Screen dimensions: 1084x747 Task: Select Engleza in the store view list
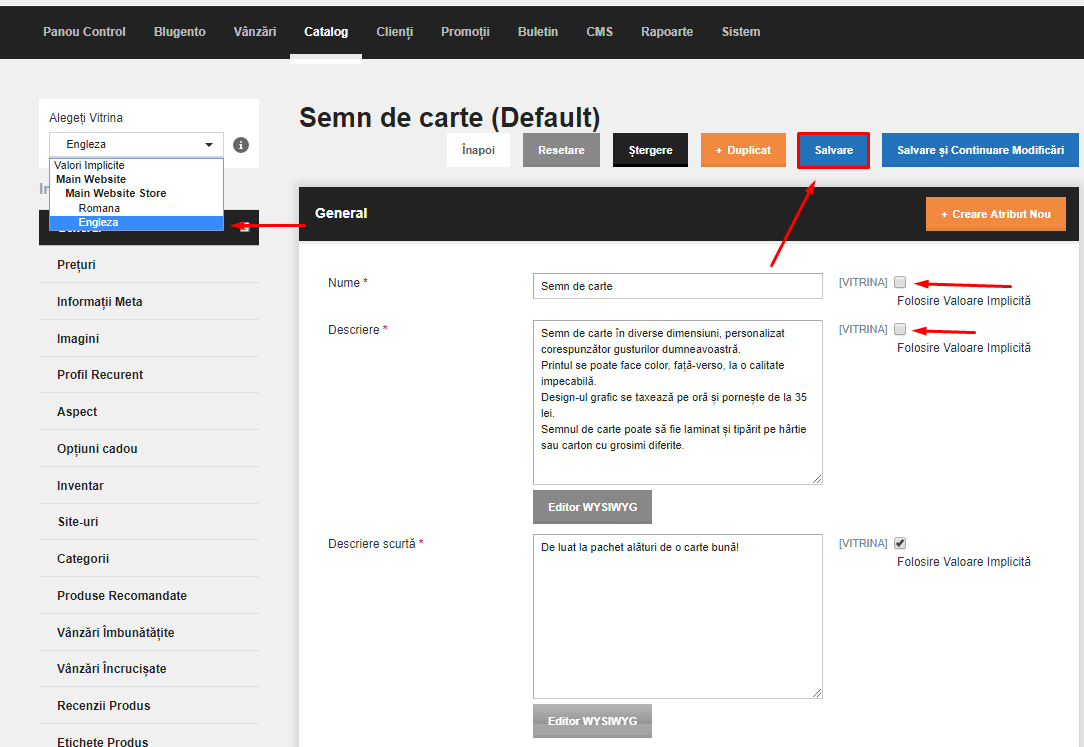coord(136,223)
